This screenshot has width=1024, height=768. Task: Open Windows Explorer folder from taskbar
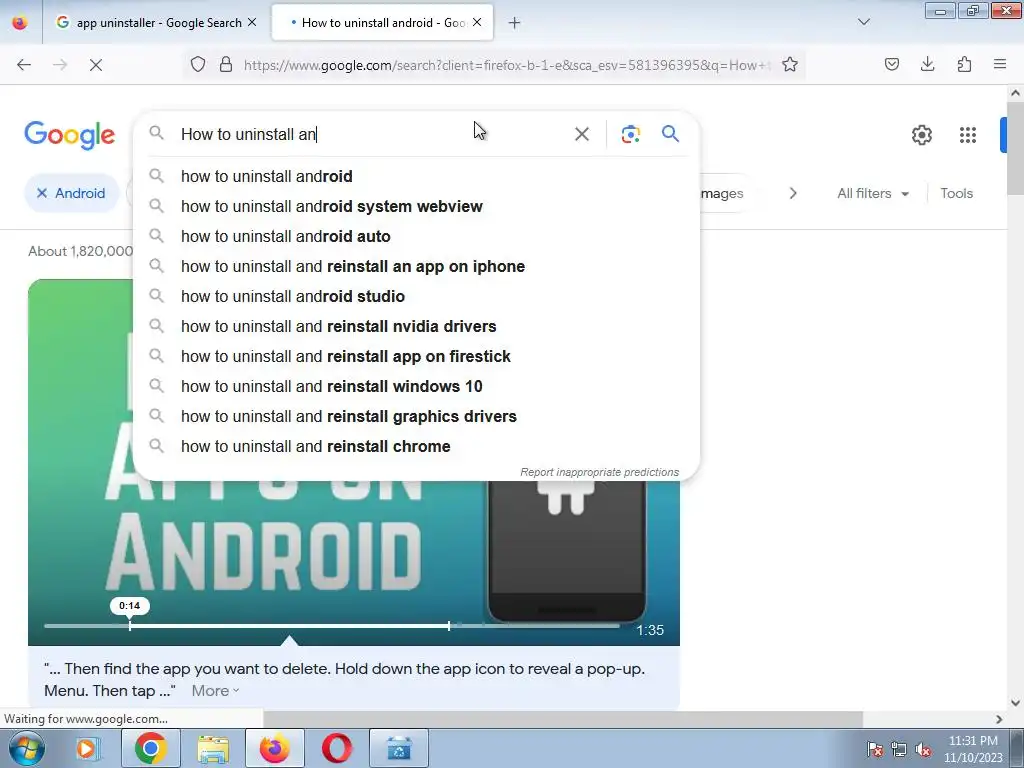tap(214, 748)
